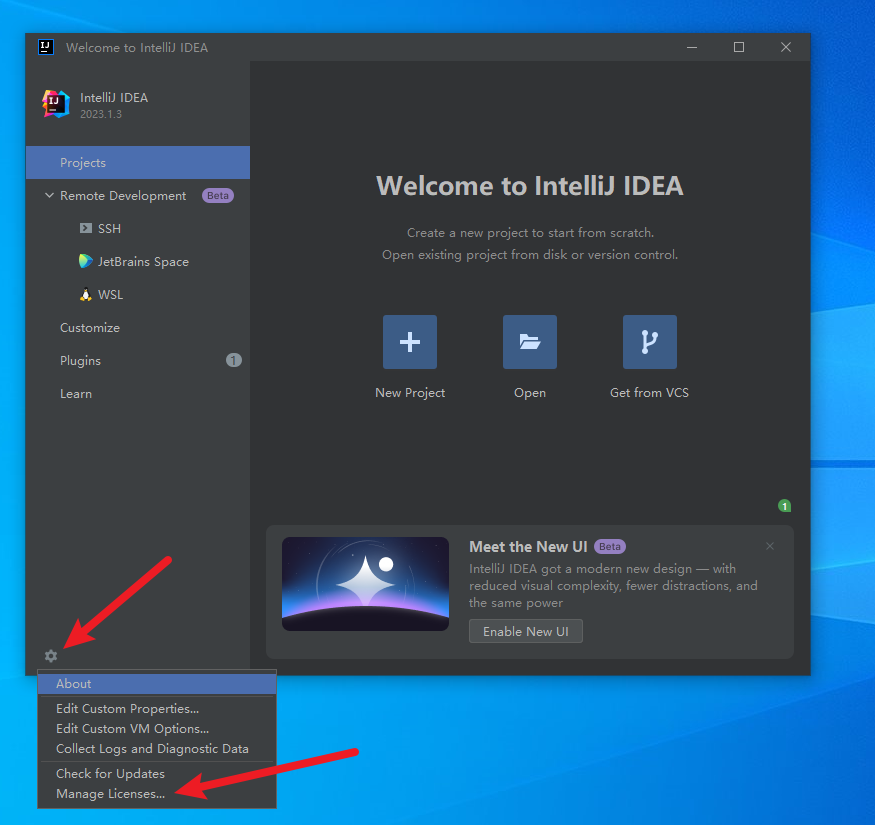The height and width of the screenshot is (825, 875).
Task: Select JetBrains Space entry
Action: 138,261
